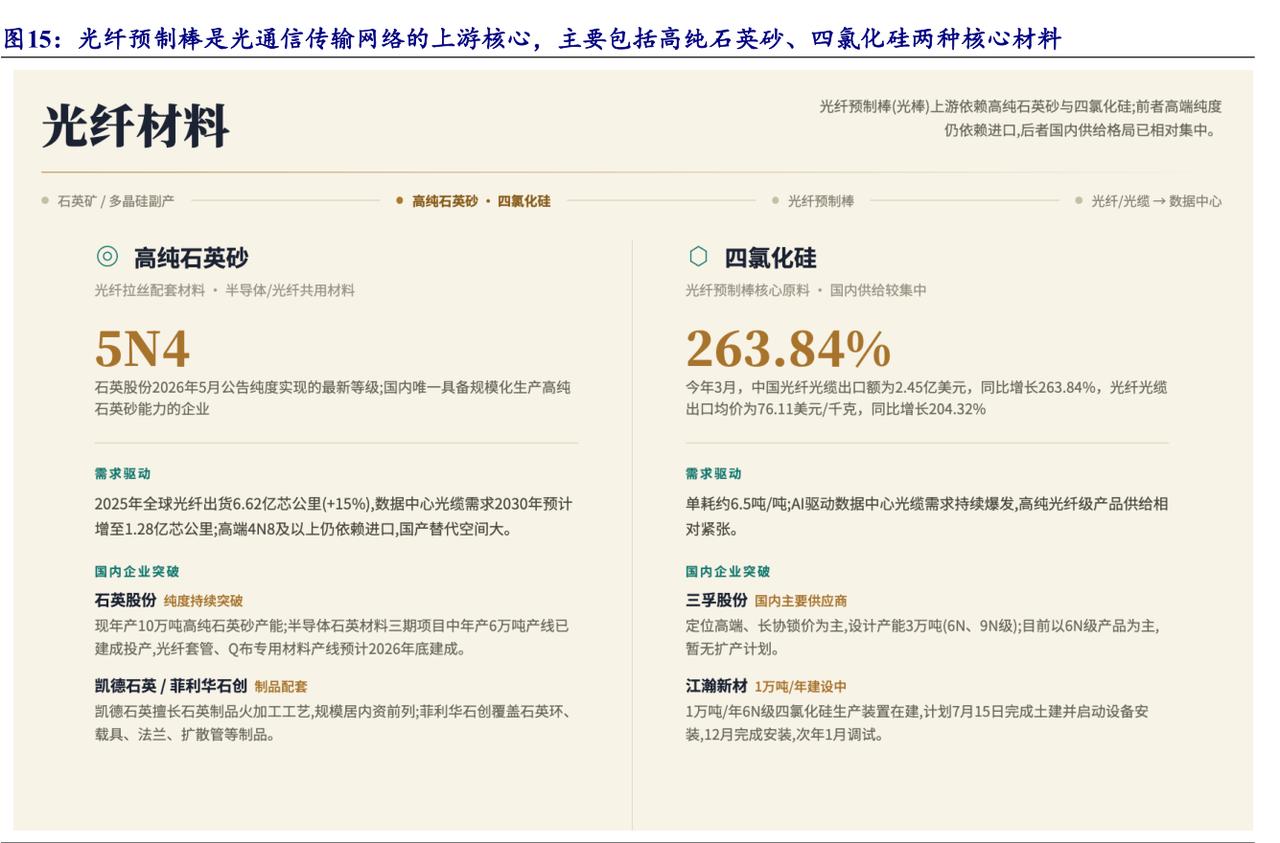Viewport: 1280px width, 843px height.
Task: Click the paragraph starting 现年产10万吨高纯石英砂产能
Action: pyautogui.click(x=332, y=637)
